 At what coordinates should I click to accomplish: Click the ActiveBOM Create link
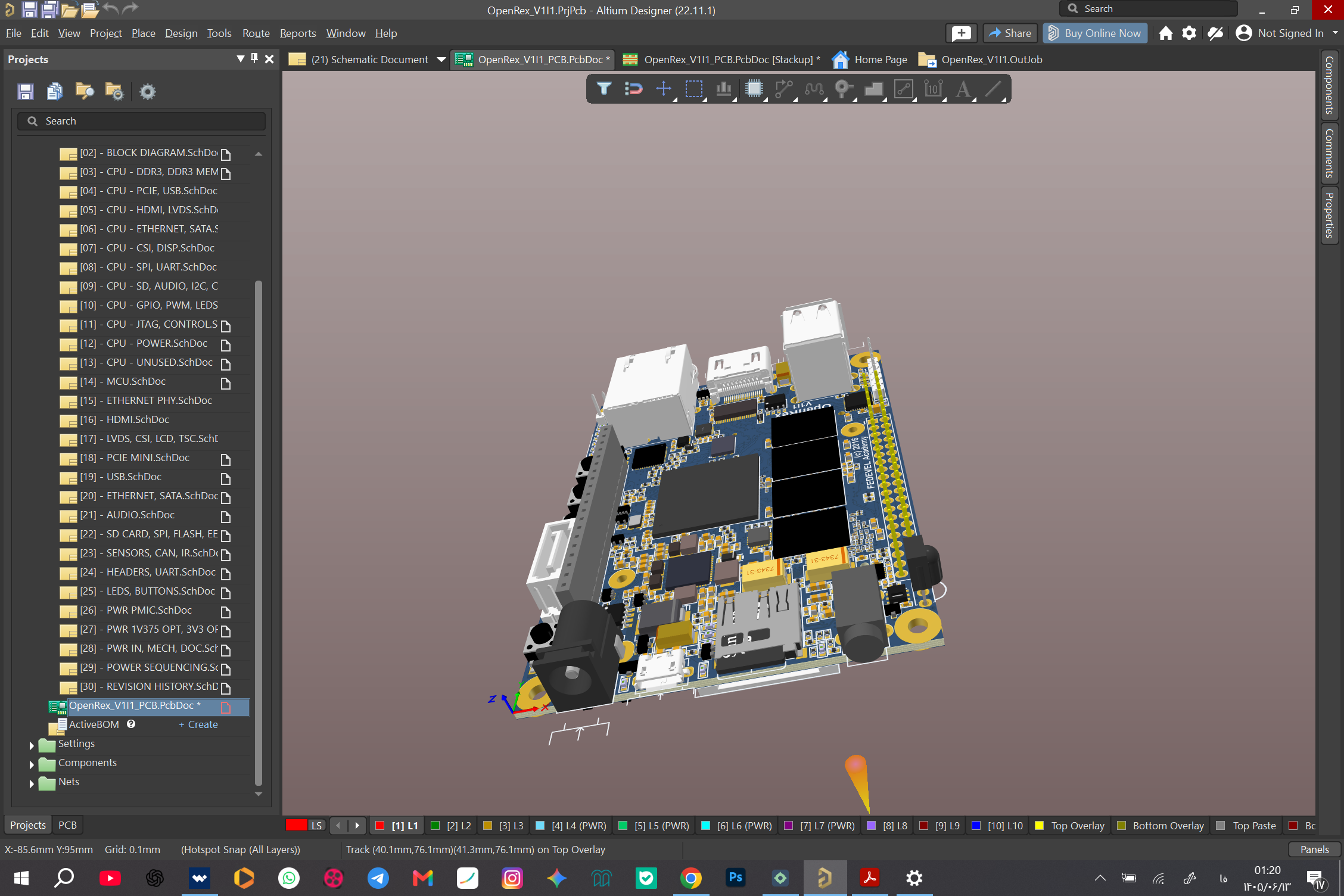(198, 725)
